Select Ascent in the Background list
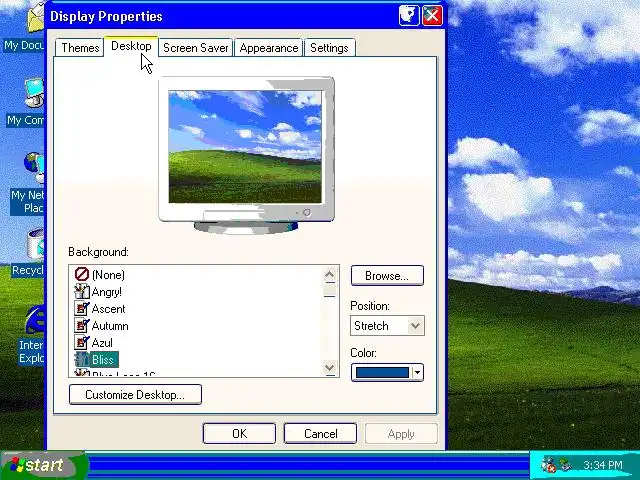640x480 pixels. click(108, 309)
